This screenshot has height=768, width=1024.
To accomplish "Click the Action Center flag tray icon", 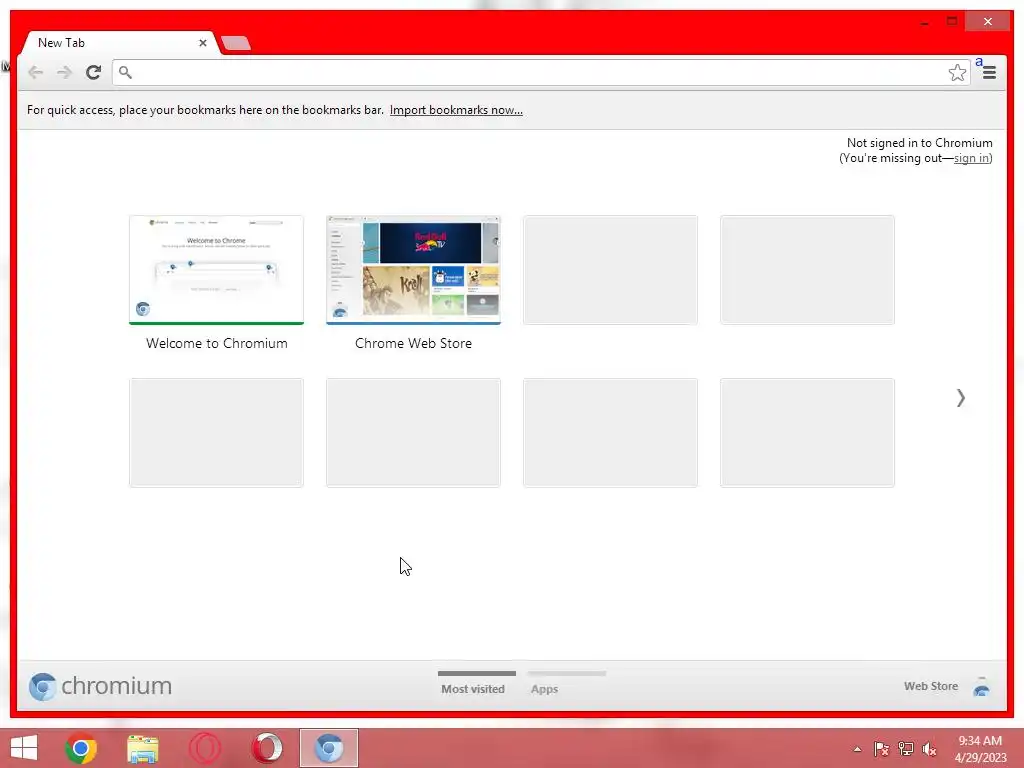I will coord(881,749).
